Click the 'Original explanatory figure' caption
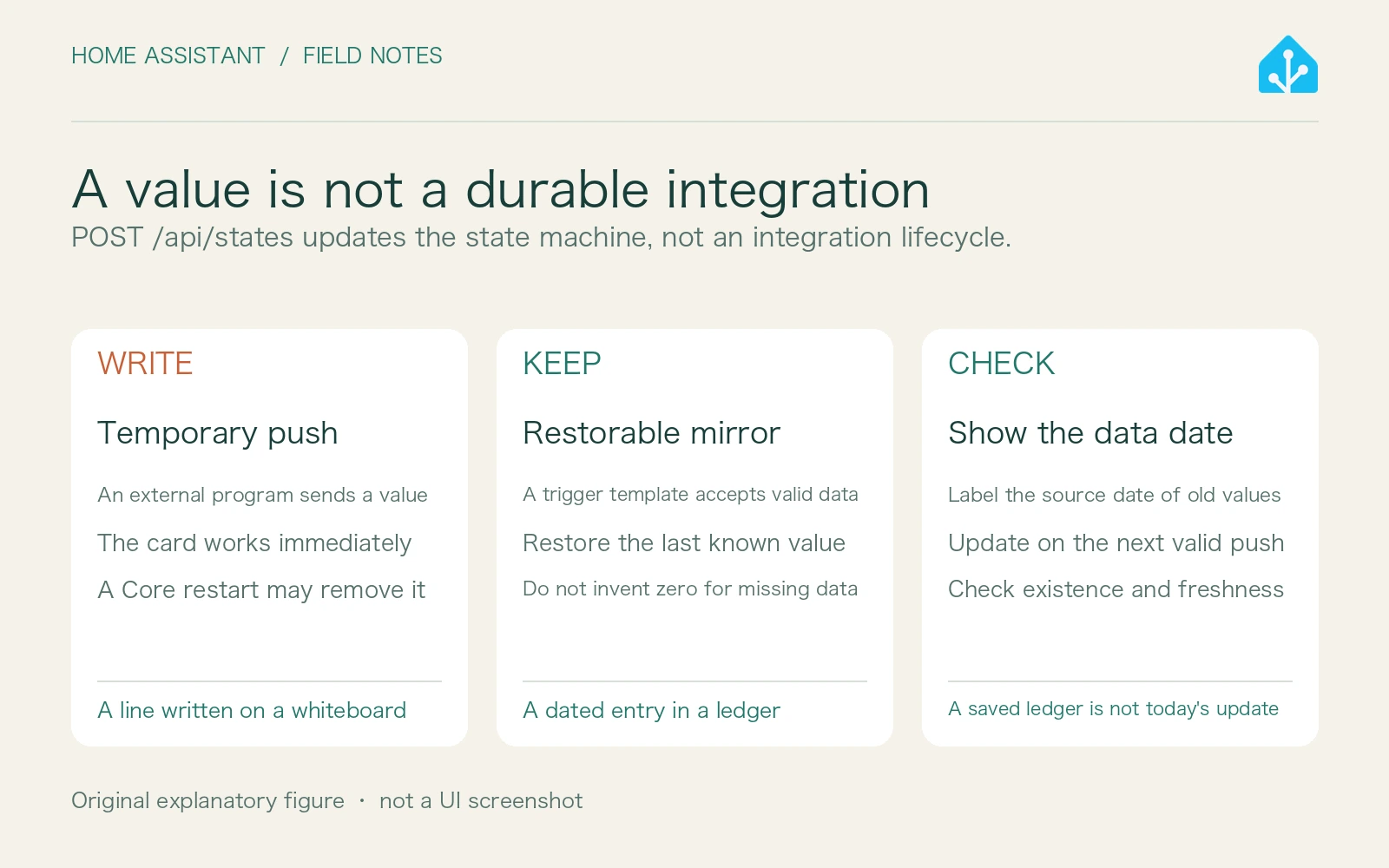This screenshot has height=868, width=1389. pyautogui.click(x=207, y=800)
